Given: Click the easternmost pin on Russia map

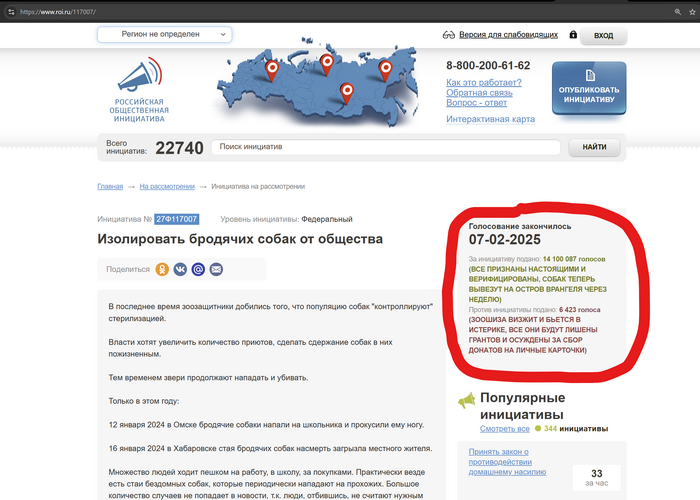Looking at the screenshot, I should [385, 68].
